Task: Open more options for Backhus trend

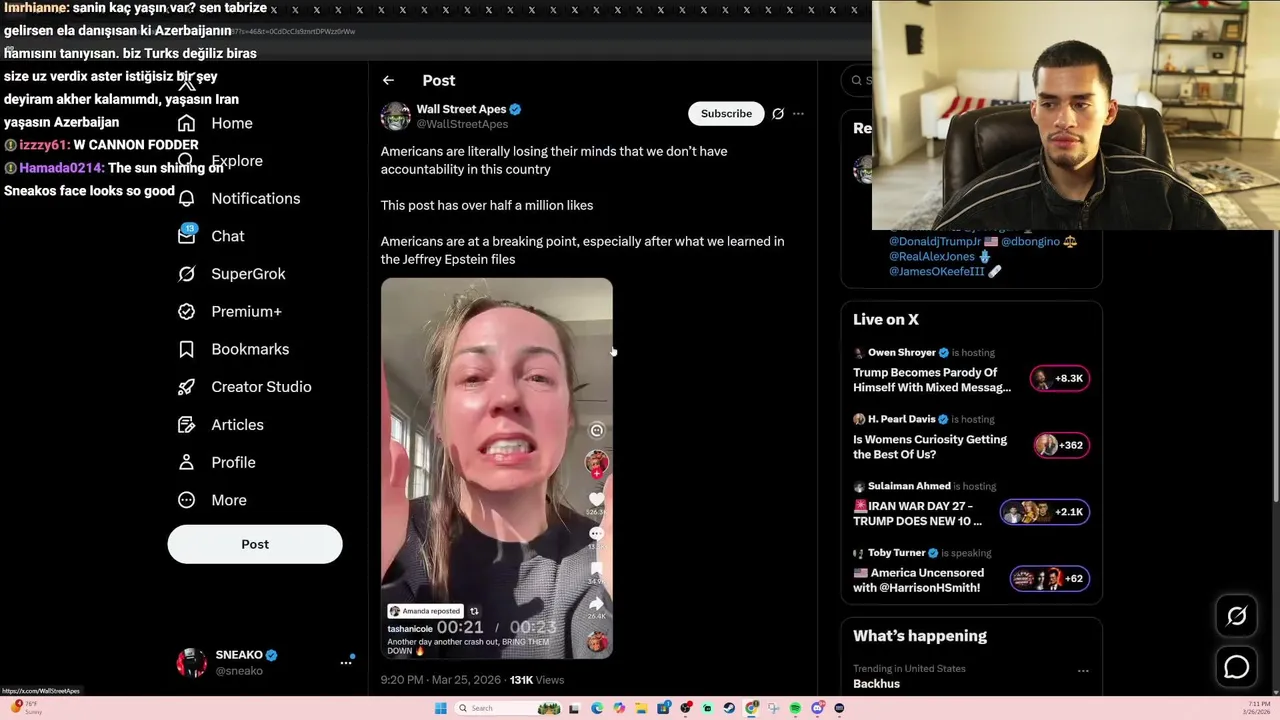Action: 1083,670
